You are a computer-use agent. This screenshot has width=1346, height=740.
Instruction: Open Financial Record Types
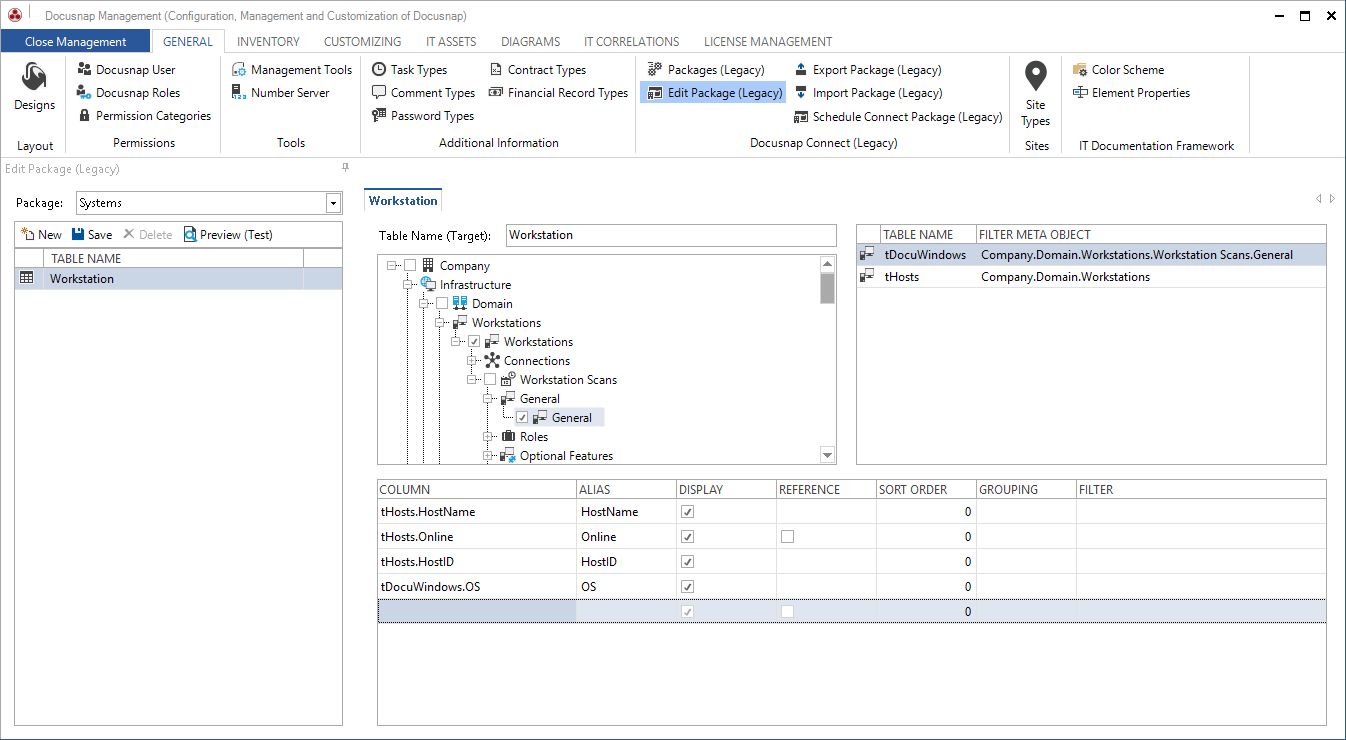coord(558,93)
